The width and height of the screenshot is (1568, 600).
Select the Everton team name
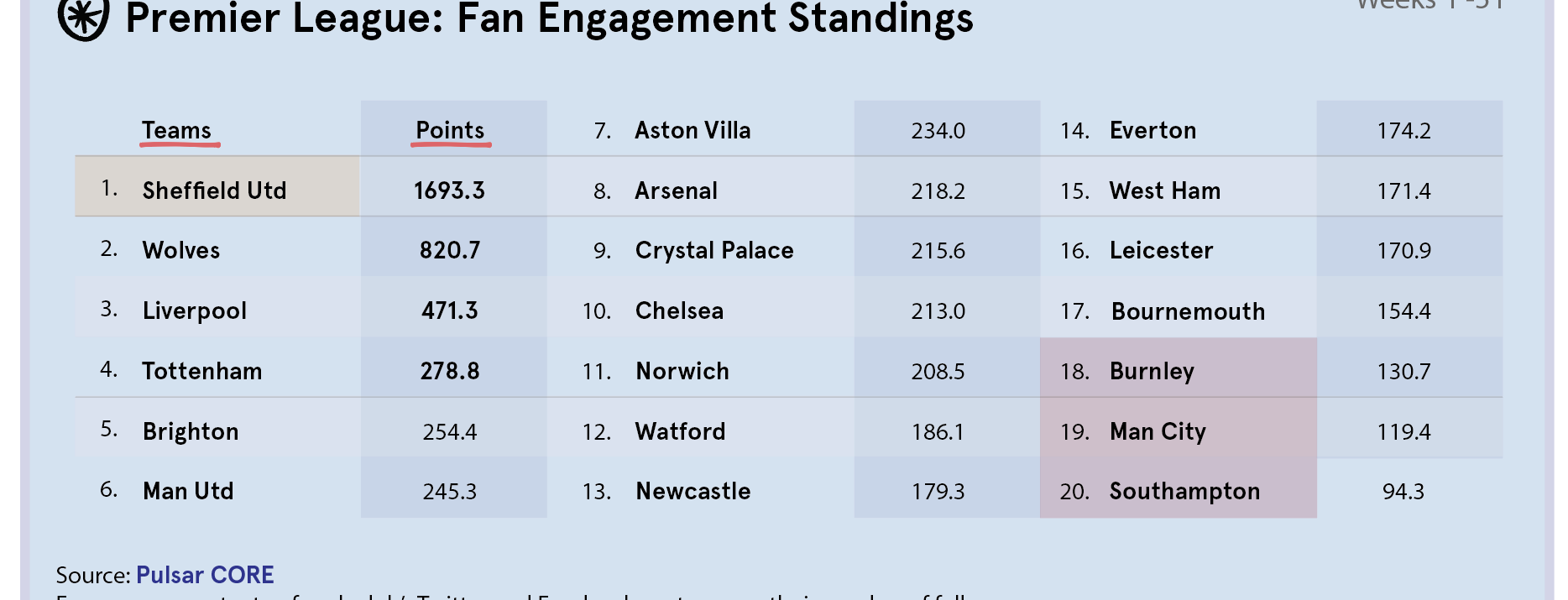click(x=1152, y=131)
